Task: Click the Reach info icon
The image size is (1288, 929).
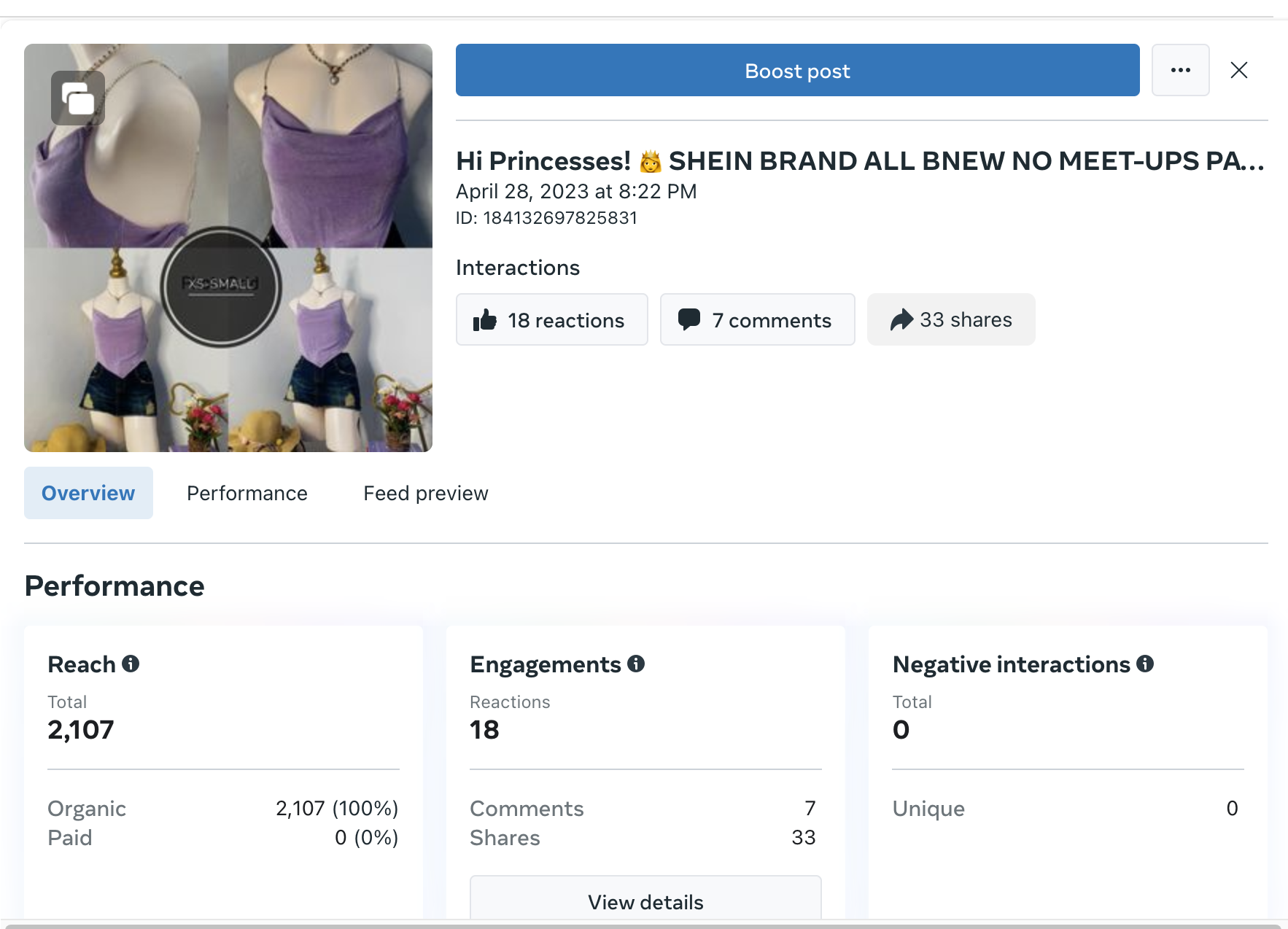Action: click(x=131, y=664)
